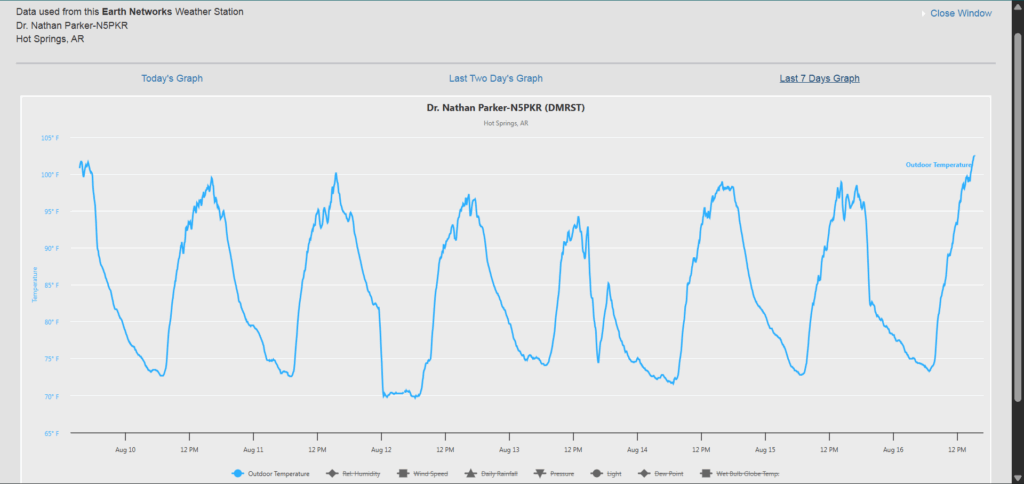This screenshot has width=1024, height=484.
Task: Switch to Today's Graph
Action: pos(172,78)
